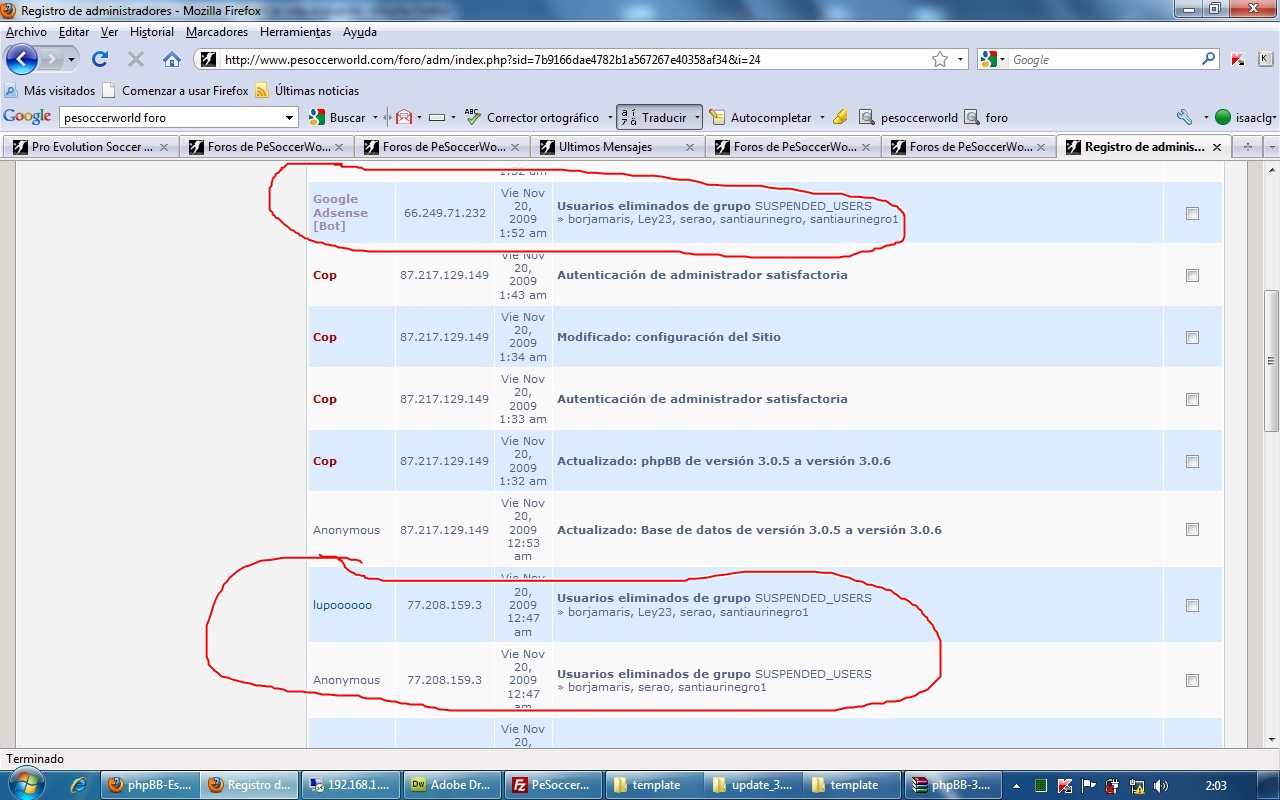This screenshot has width=1280, height=800.
Task: Click the 87.217.129.149 IP in Anonymous row
Action: click(x=444, y=530)
